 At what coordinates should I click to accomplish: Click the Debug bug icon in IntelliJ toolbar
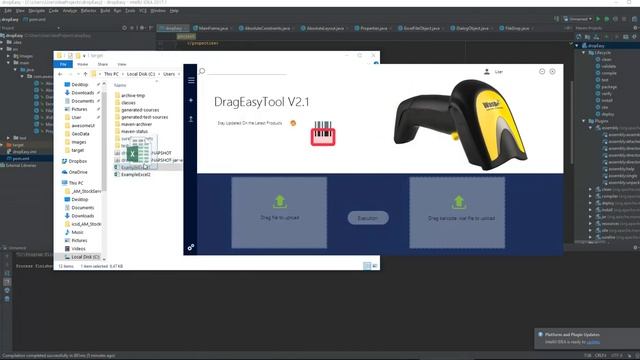pyautogui.click(x=607, y=19)
